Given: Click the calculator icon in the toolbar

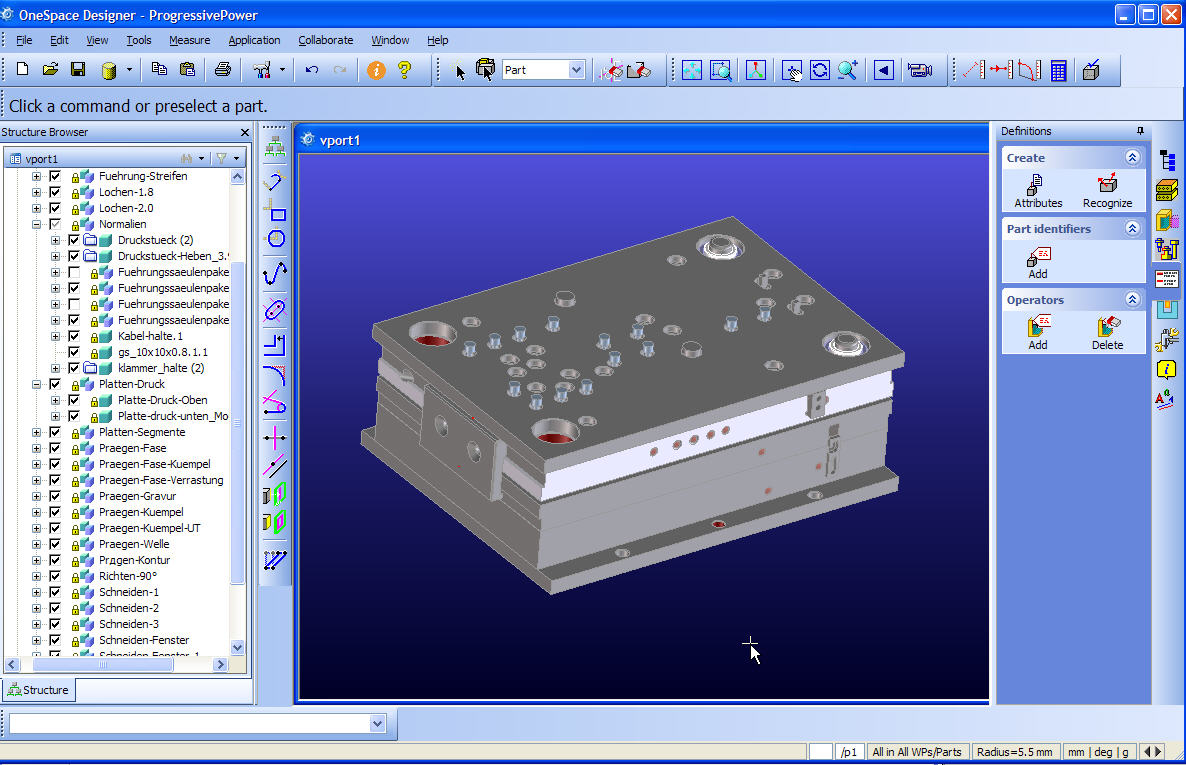Looking at the screenshot, I should 1059,70.
